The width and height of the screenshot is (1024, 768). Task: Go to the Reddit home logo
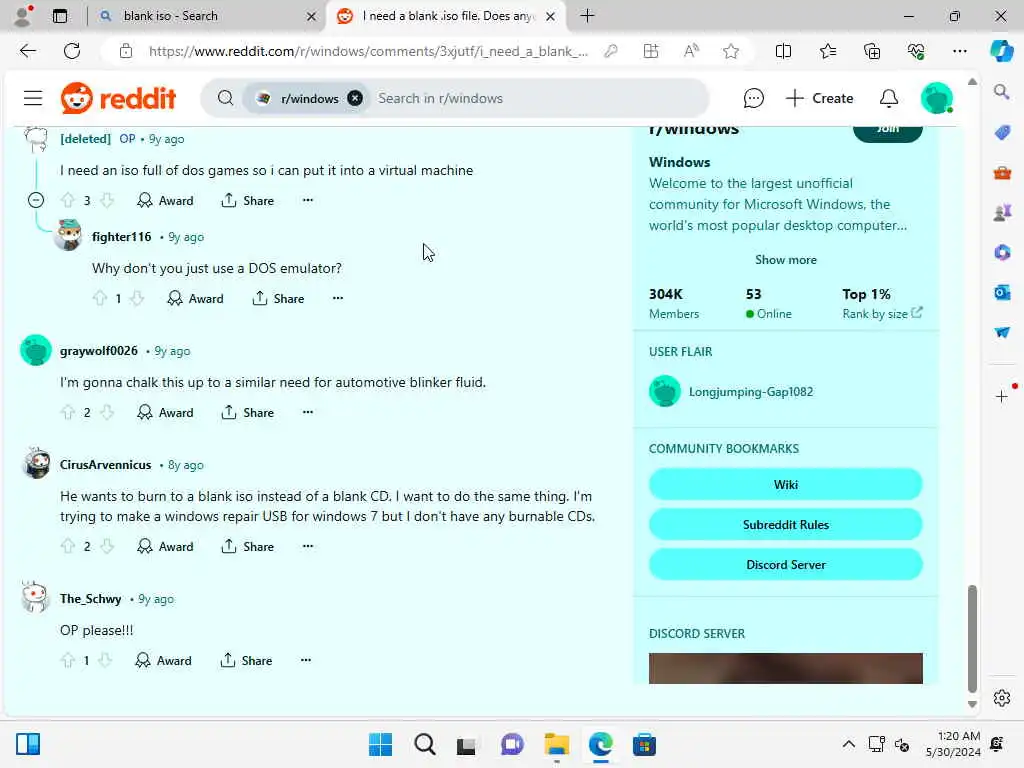(x=118, y=98)
